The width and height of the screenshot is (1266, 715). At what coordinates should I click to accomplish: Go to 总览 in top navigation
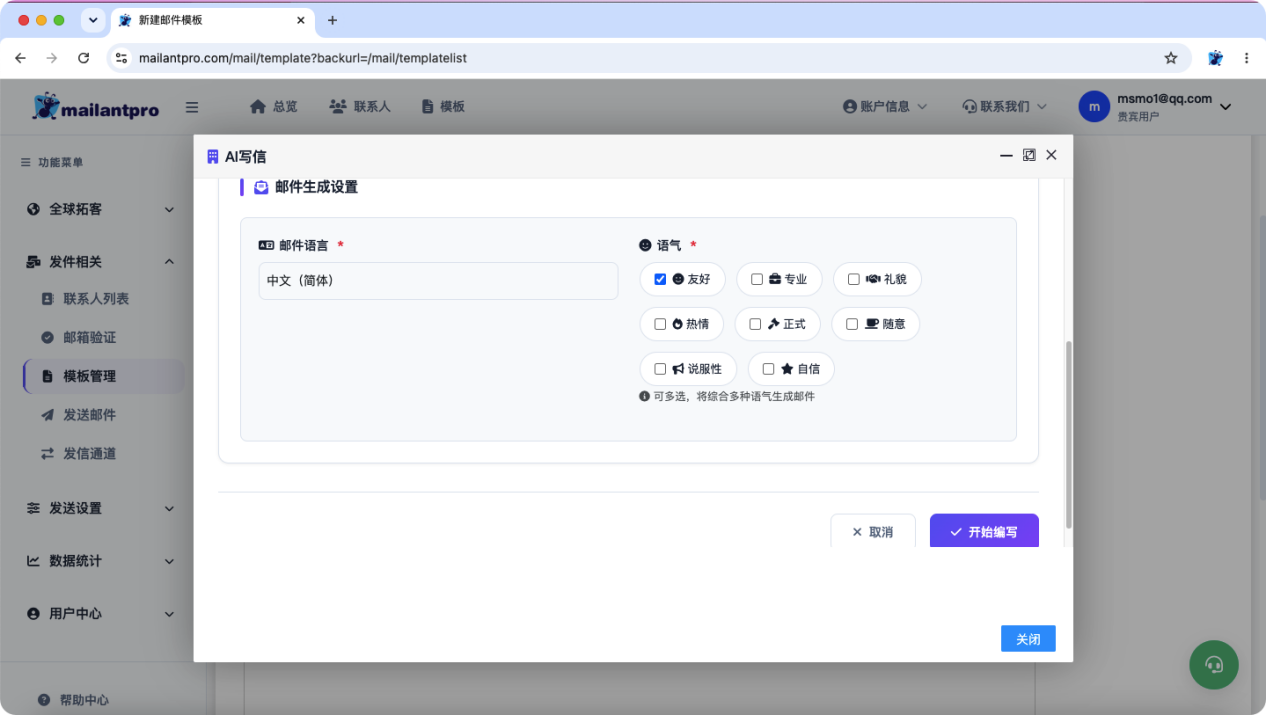(x=274, y=106)
